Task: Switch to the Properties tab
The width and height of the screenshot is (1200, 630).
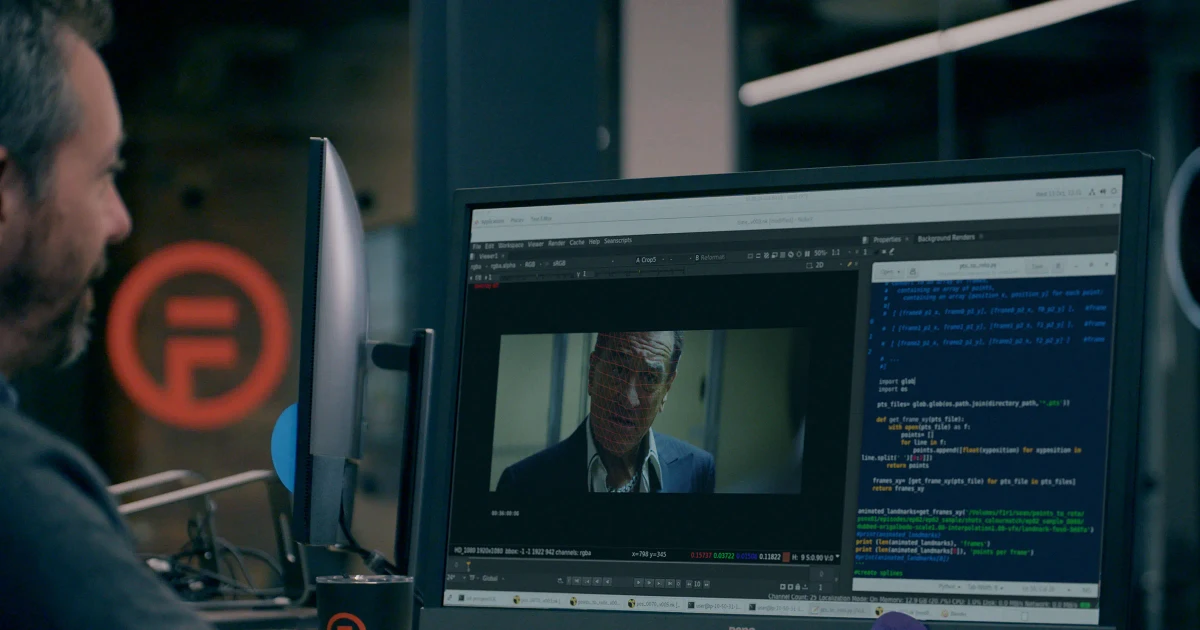Action: pos(887,240)
